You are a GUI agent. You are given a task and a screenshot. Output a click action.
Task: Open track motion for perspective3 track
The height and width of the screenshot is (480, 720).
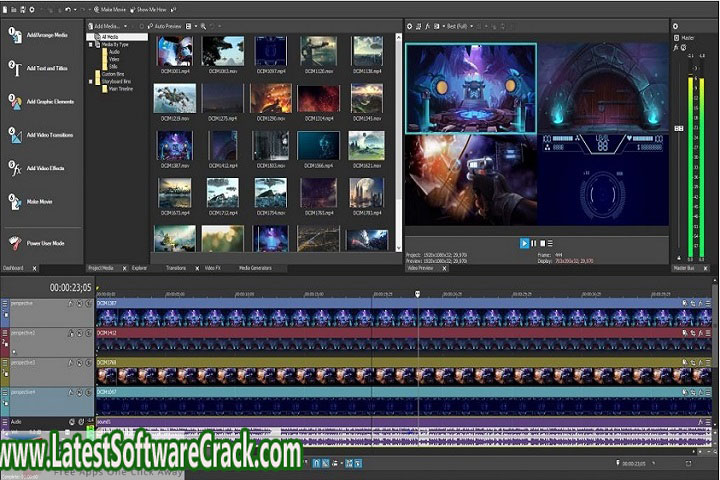click(x=71, y=363)
